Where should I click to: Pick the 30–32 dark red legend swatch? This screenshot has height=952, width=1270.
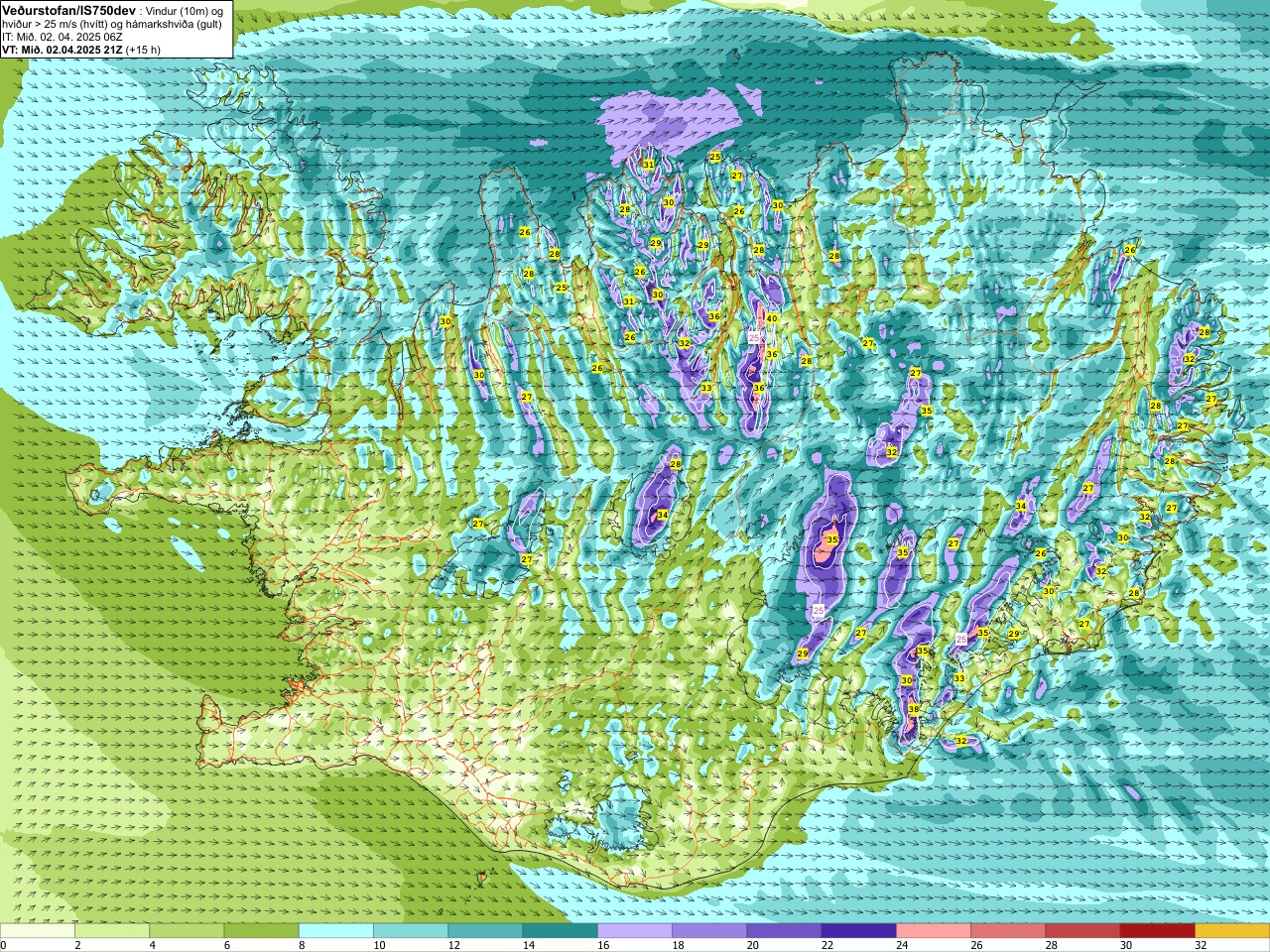[1157, 931]
